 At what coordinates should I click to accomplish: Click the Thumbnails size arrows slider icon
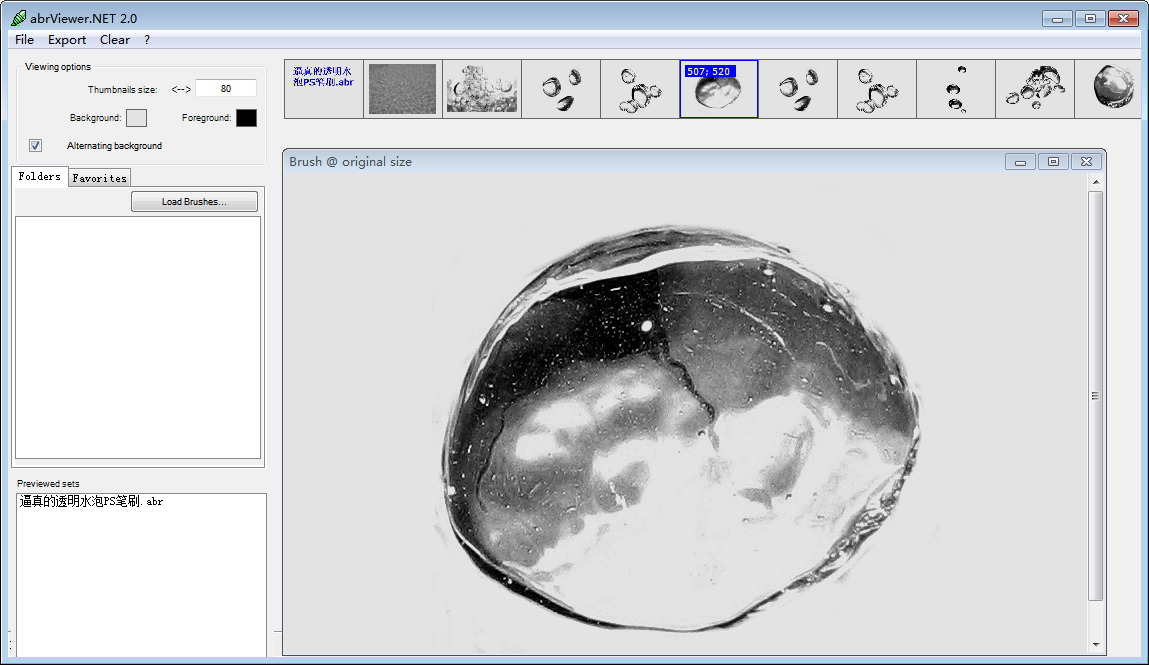pyautogui.click(x=181, y=89)
